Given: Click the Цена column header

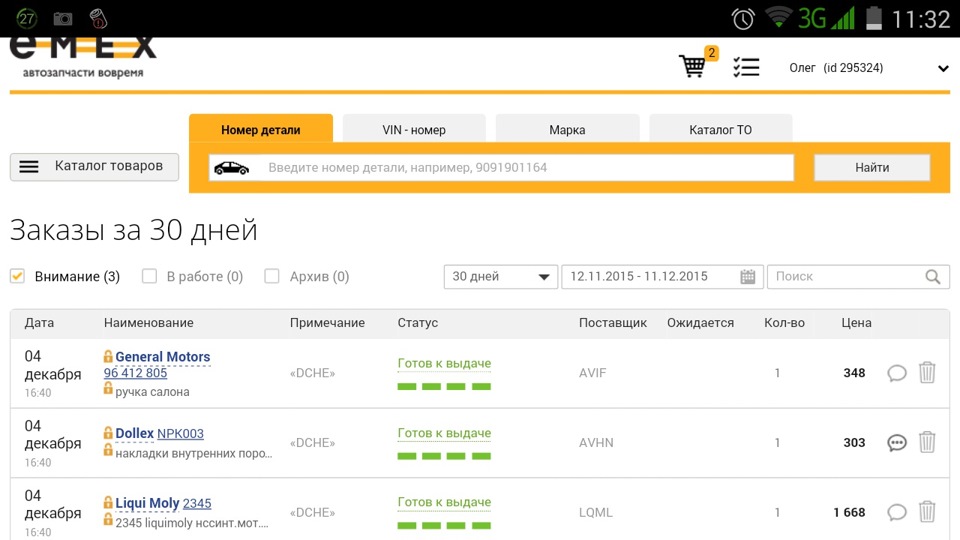Looking at the screenshot, I should tap(856, 323).
